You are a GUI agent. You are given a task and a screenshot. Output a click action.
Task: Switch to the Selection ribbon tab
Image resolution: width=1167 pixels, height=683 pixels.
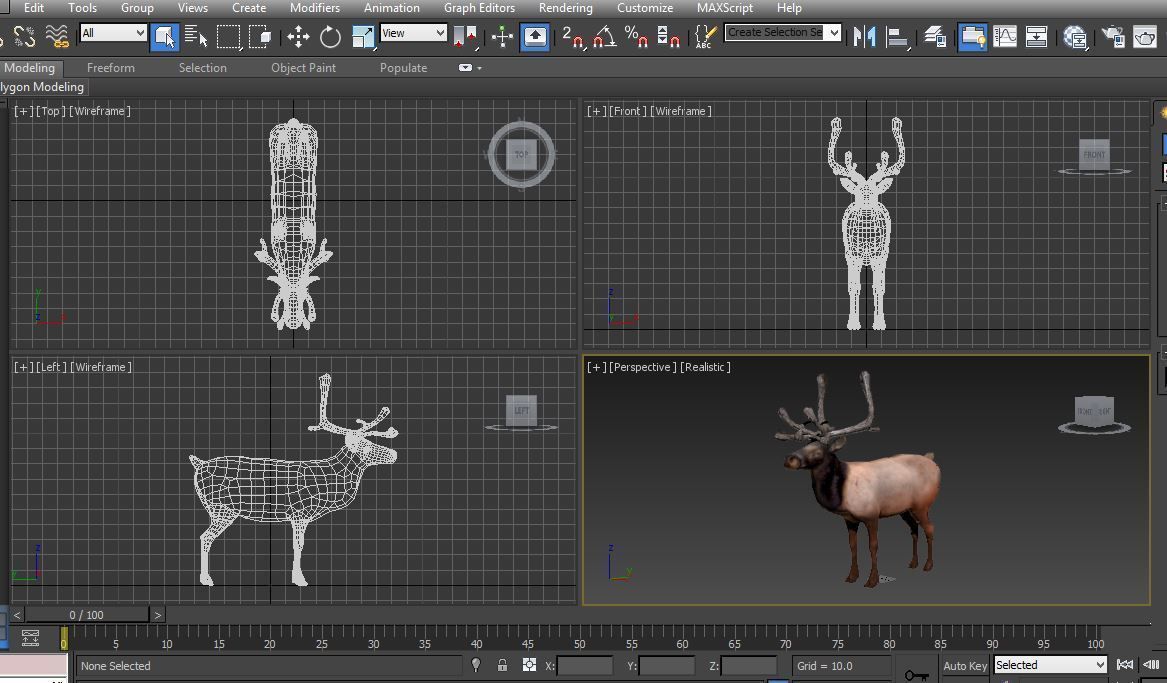[x=202, y=68]
